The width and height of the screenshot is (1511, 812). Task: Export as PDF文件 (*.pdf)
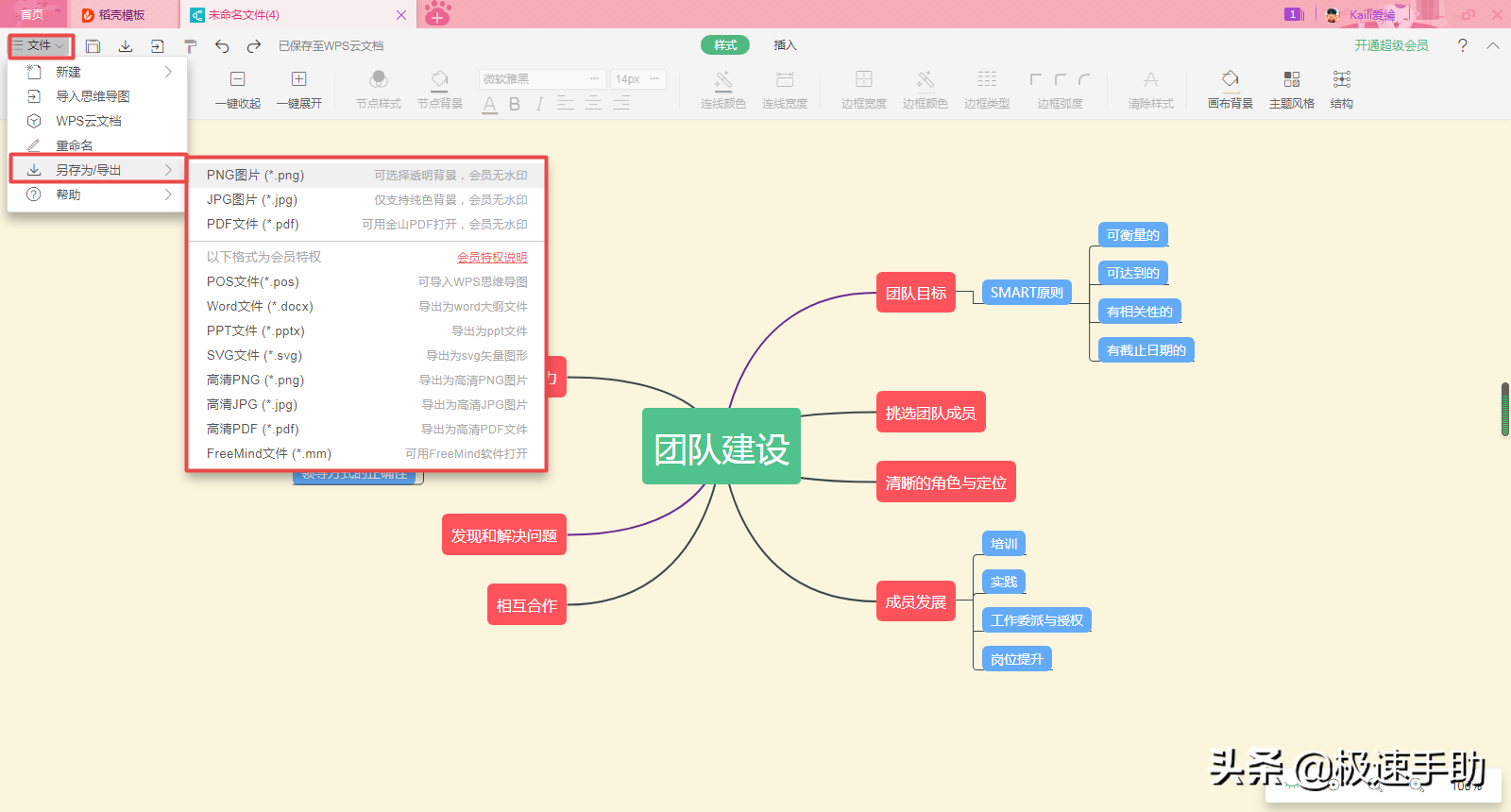pos(367,225)
